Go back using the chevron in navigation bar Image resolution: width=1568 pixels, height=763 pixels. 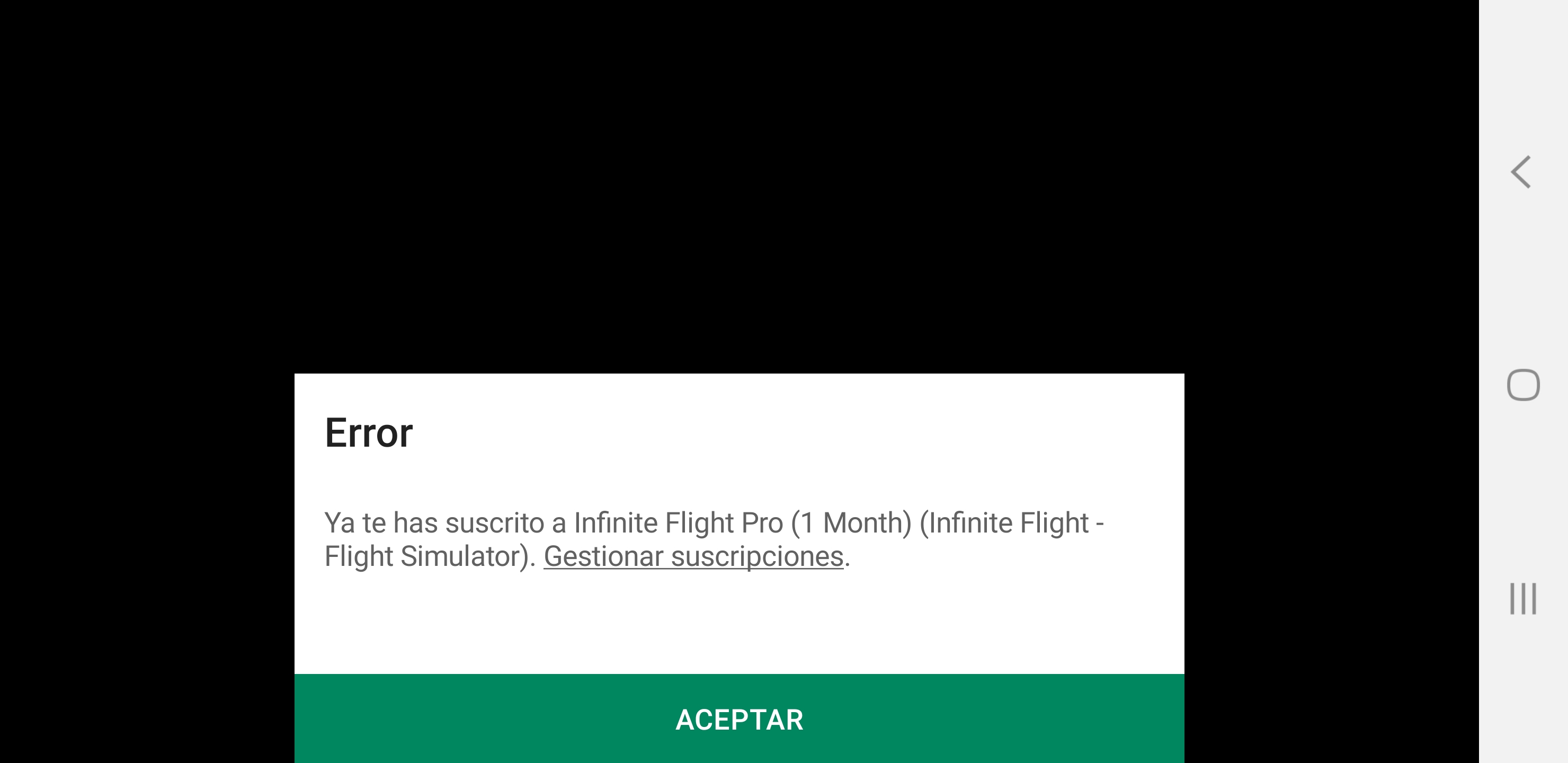(1521, 172)
